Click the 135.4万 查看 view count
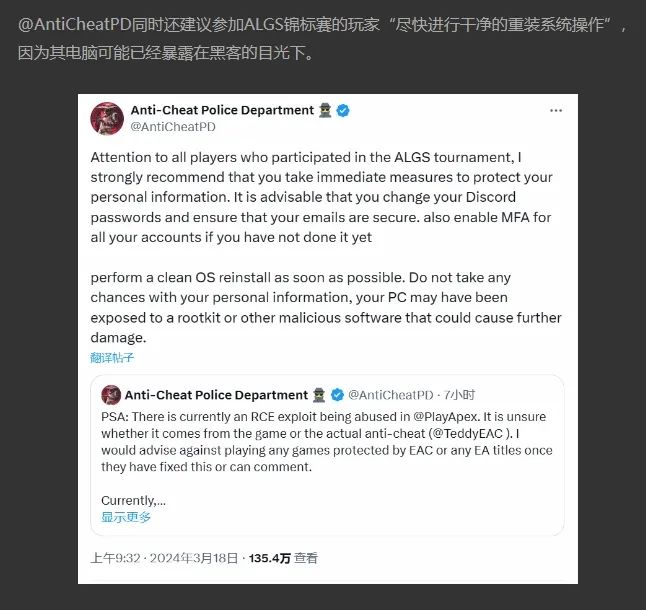Viewport: 646px width, 610px height. coord(283,558)
